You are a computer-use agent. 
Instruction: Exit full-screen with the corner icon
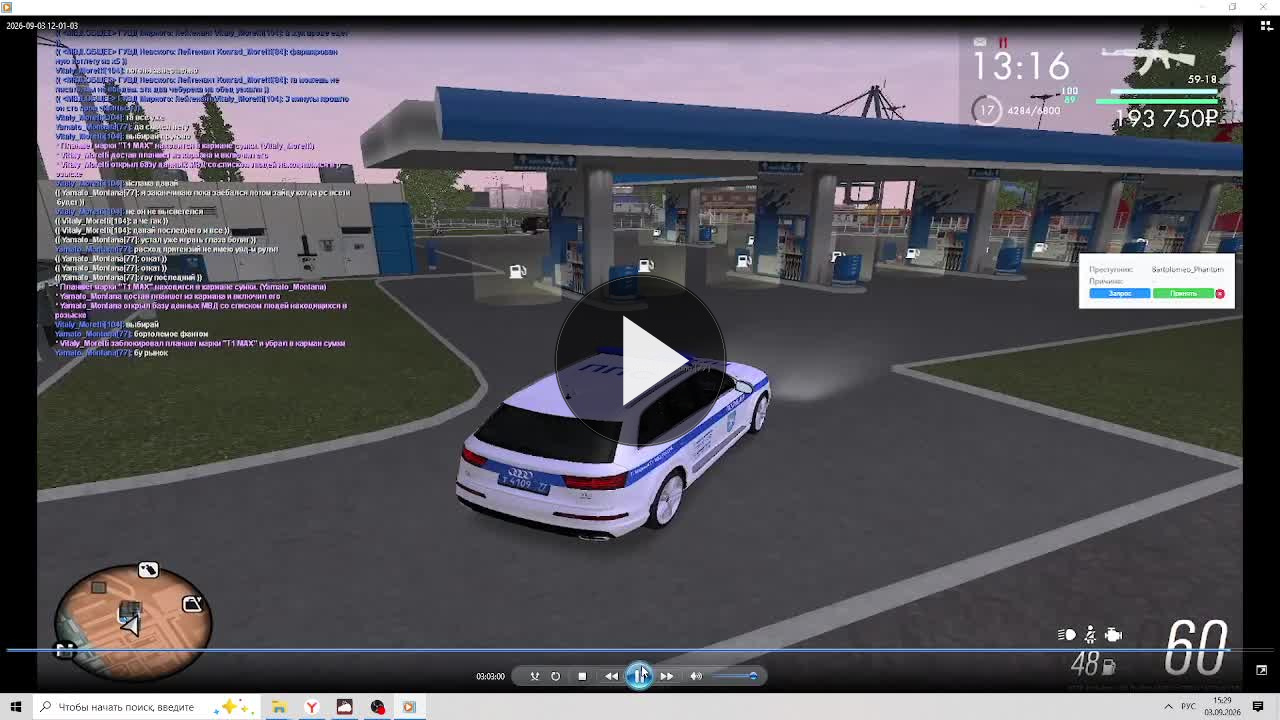click(1261, 670)
